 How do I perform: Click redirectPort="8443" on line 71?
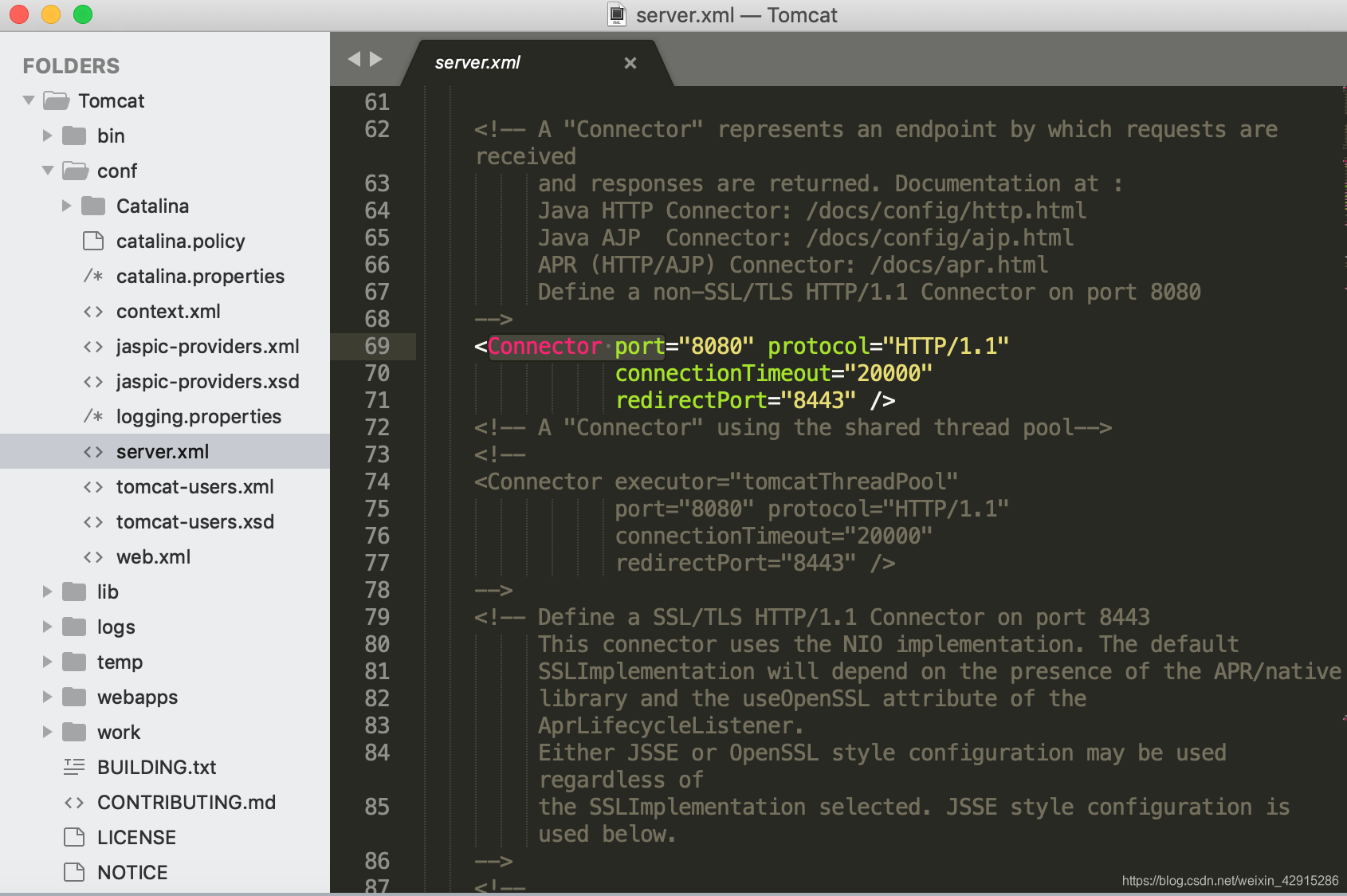click(x=735, y=400)
